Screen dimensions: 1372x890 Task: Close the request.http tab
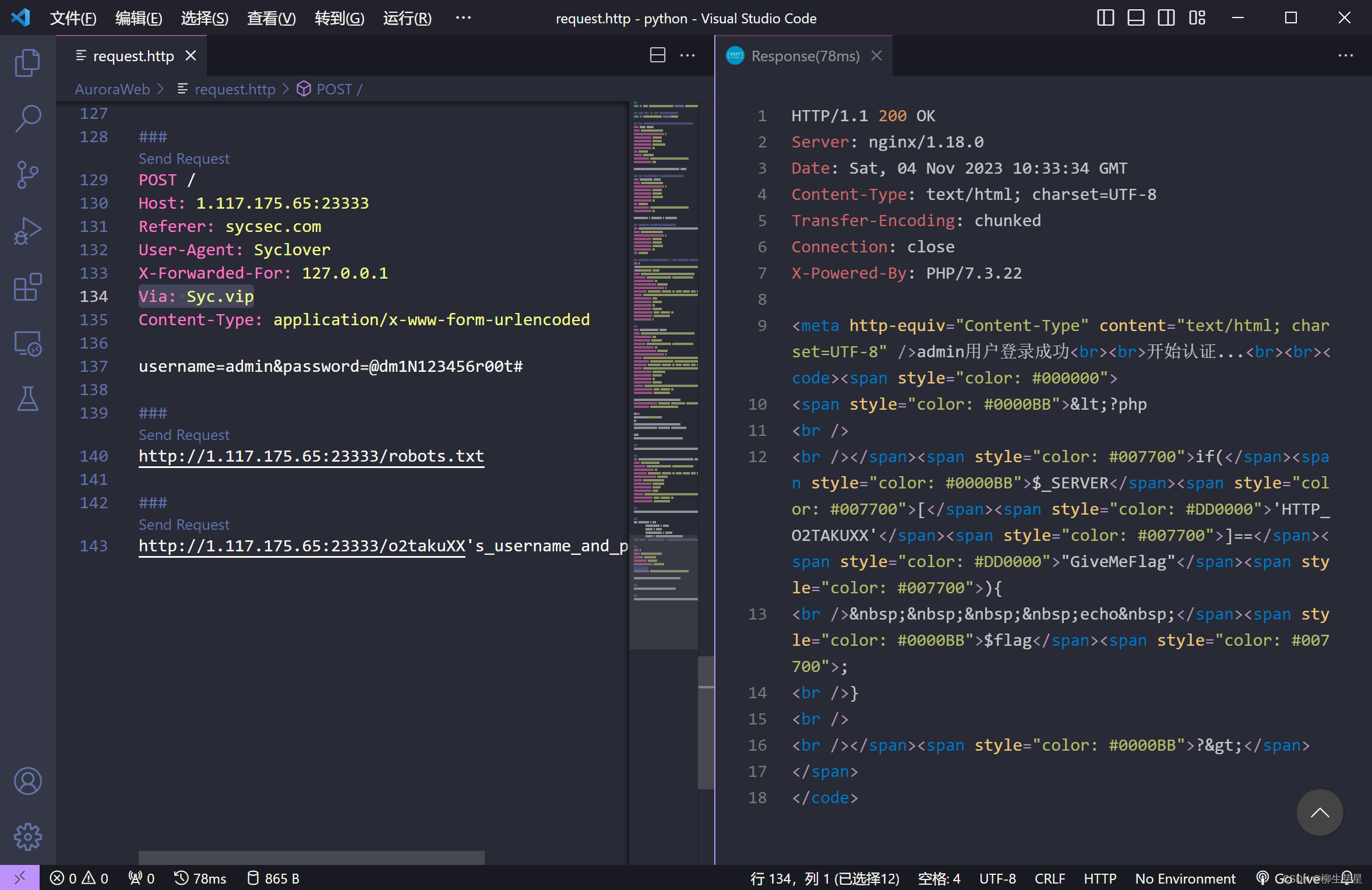[191, 55]
